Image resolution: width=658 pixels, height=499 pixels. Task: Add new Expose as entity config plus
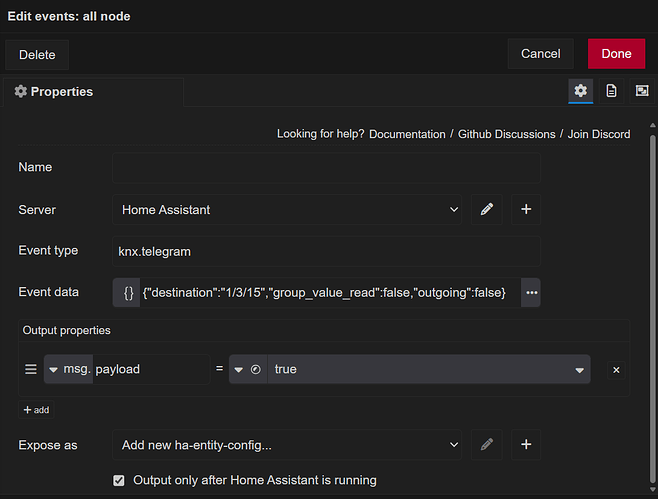click(x=527, y=445)
